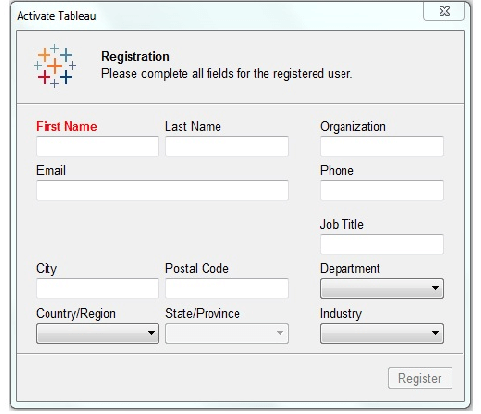Click into the Organization field

(x=382, y=146)
